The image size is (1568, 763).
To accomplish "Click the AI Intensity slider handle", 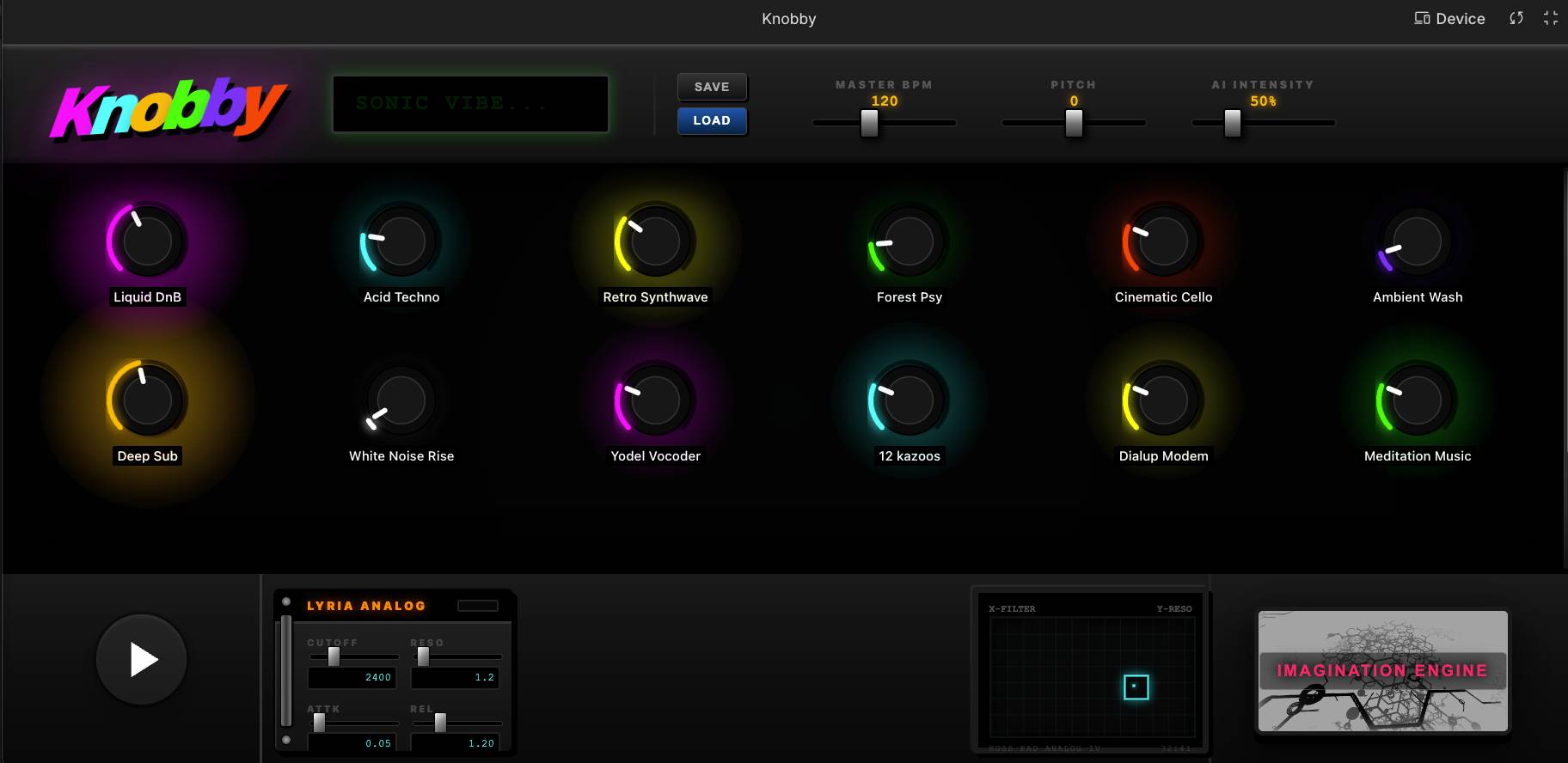I will coord(1233,123).
